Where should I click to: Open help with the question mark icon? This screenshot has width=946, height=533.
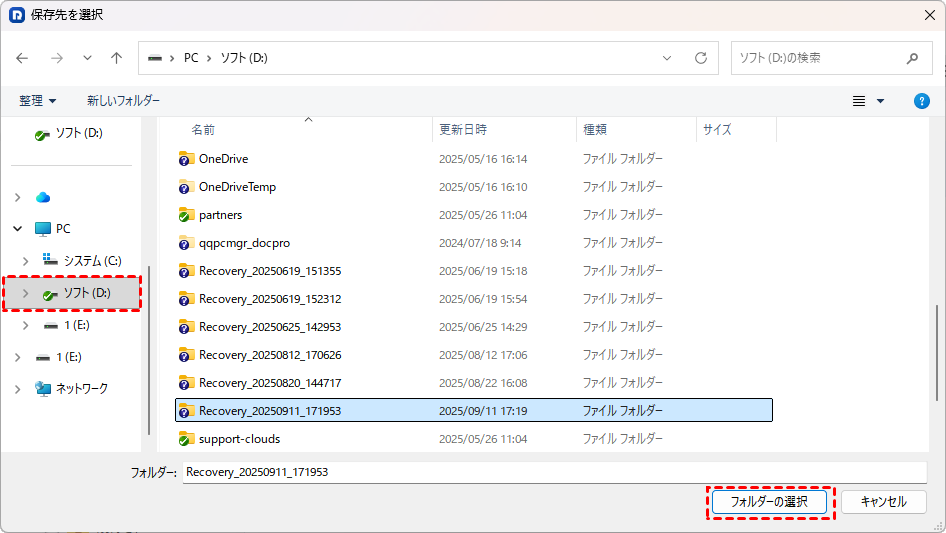tap(921, 101)
